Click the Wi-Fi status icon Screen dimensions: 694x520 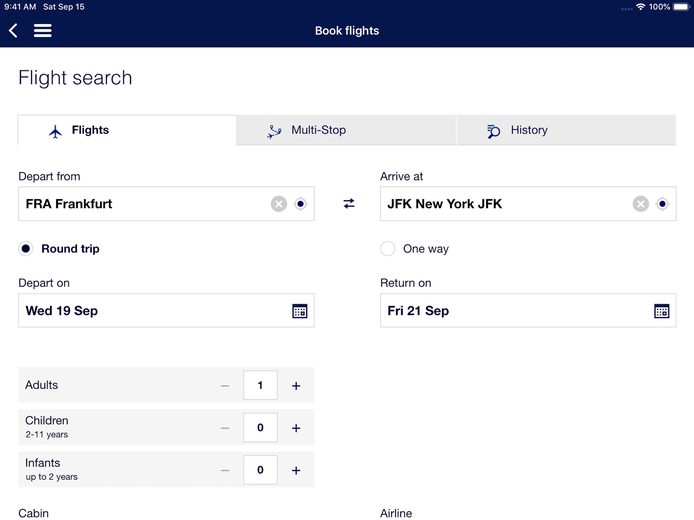coord(640,7)
